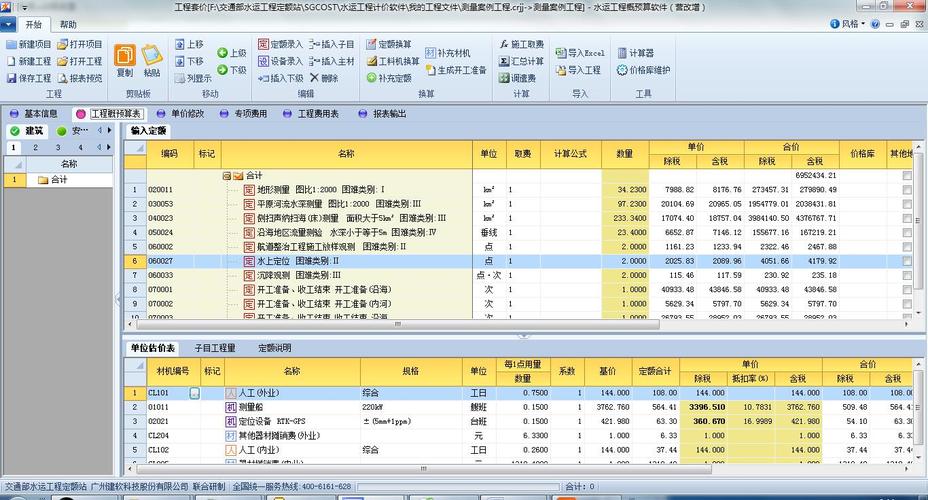Image resolution: width=928 pixels, height=500 pixels.
Task: Move row up with 上移
Action: tap(180, 44)
